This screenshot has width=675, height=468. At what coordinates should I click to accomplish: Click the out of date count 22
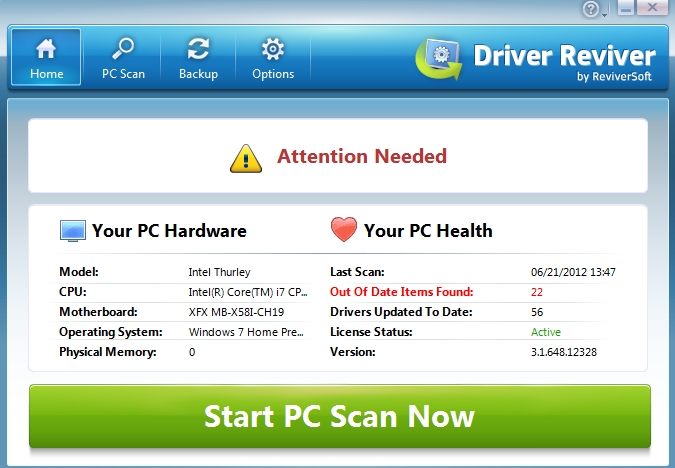pos(537,292)
